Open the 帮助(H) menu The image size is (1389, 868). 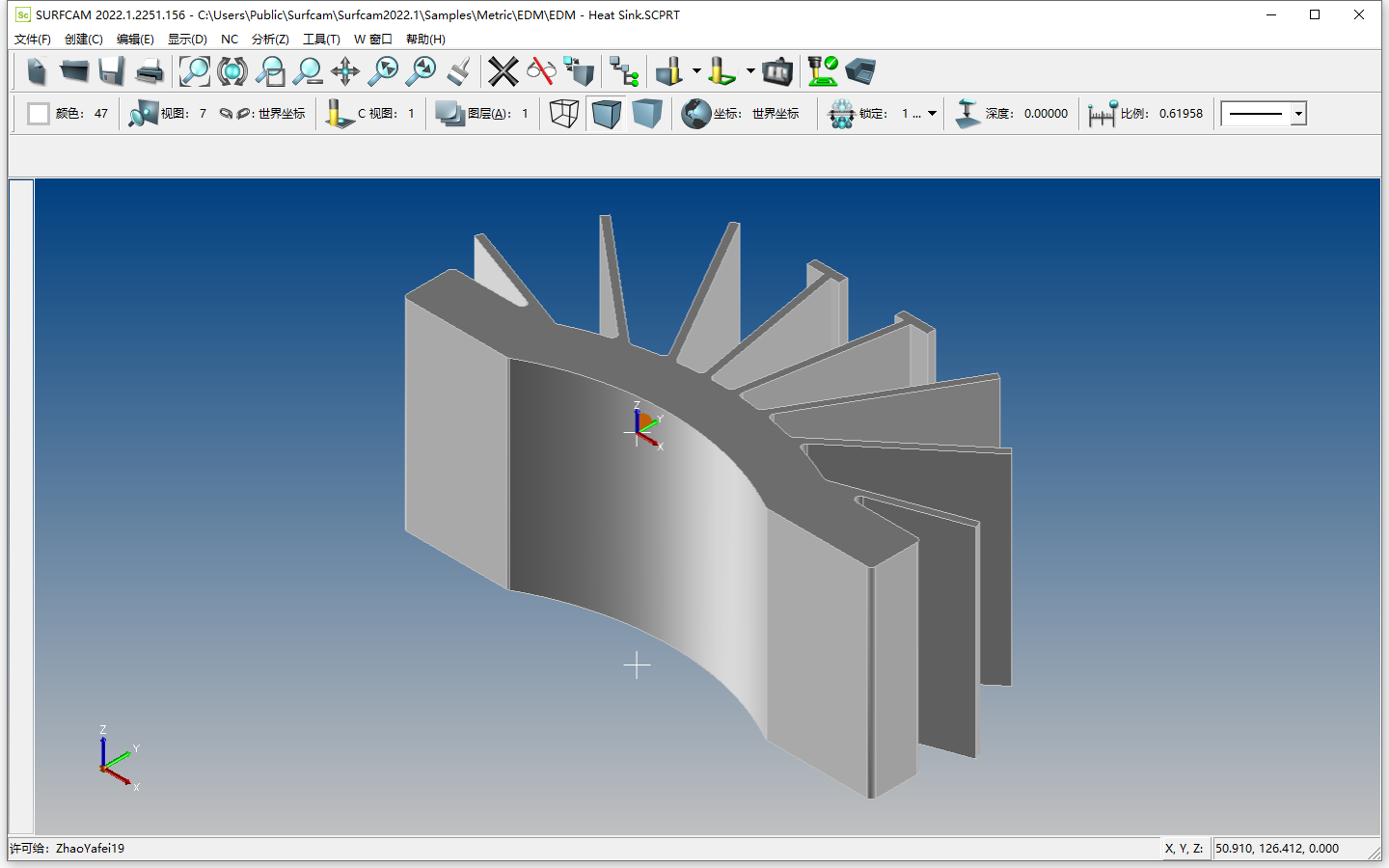pyautogui.click(x=425, y=40)
